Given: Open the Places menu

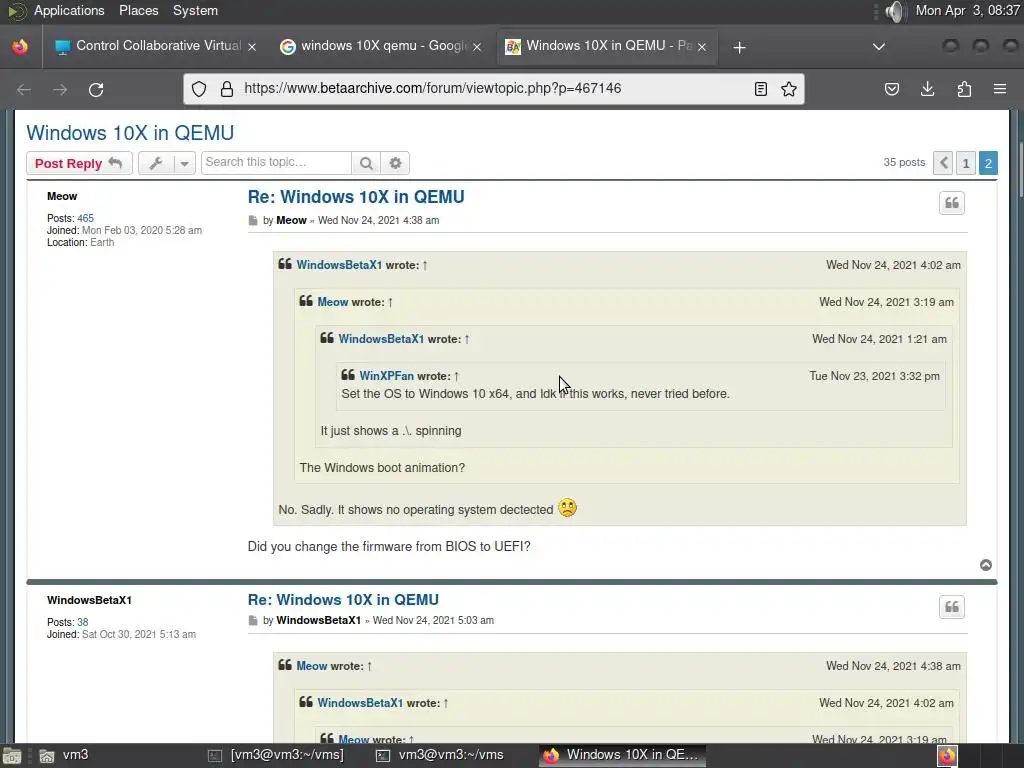Looking at the screenshot, I should [138, 10].
